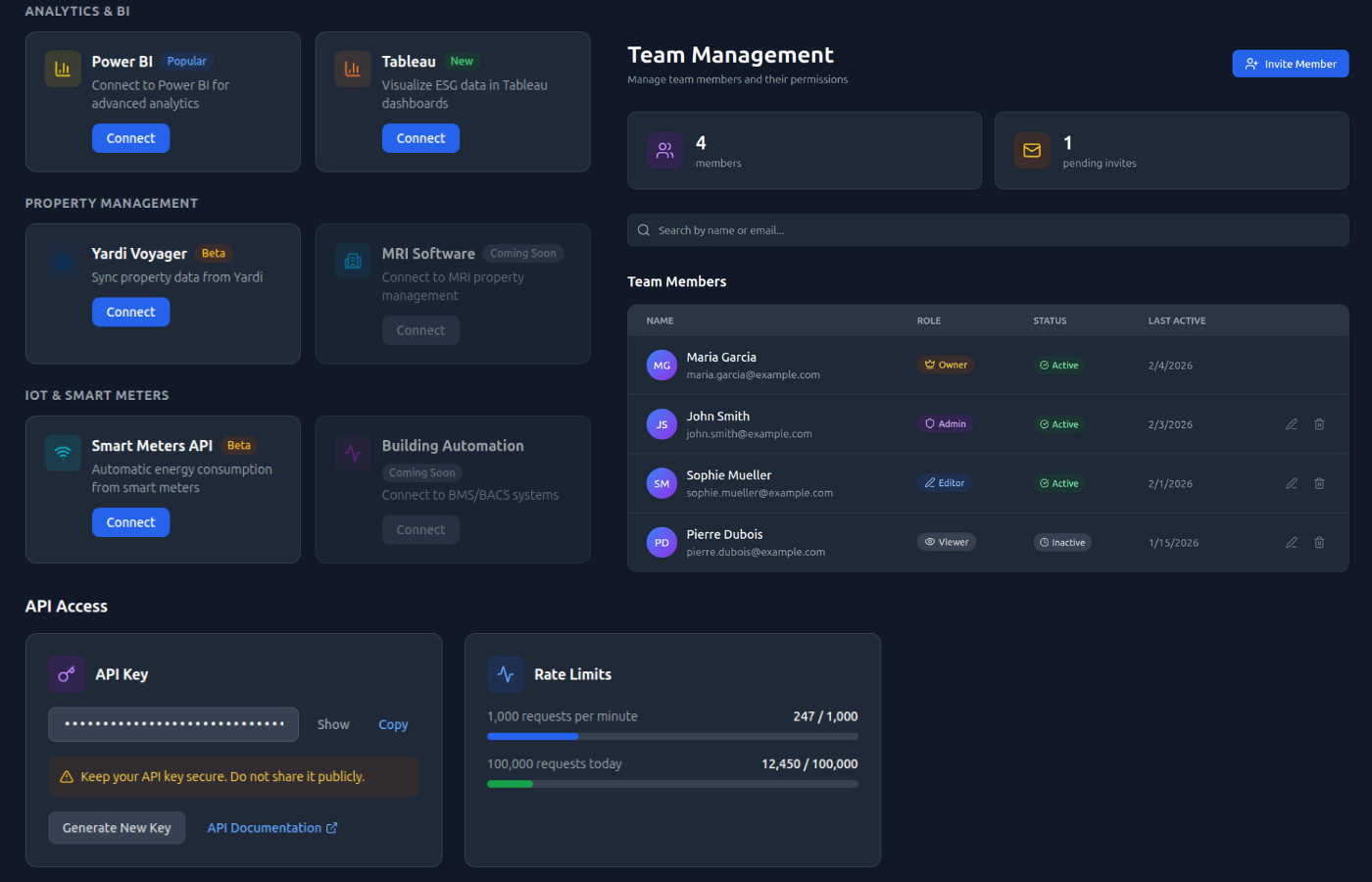Connect the Tableau integration
Viewport: 1372px width, 882px height.
420,138
